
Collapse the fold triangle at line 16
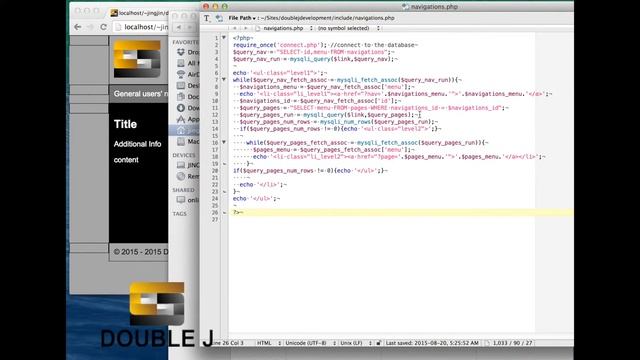[x=224, y=142]
